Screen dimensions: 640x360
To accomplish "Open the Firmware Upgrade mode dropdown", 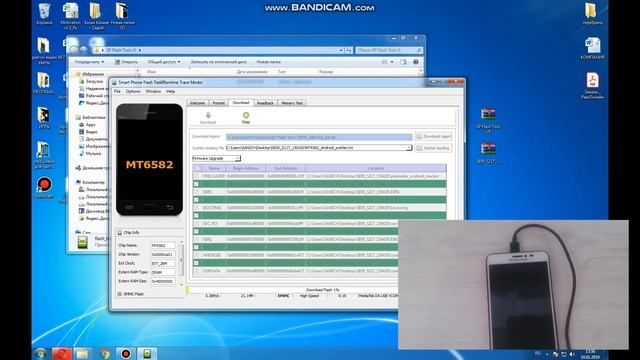I will 216,158.
